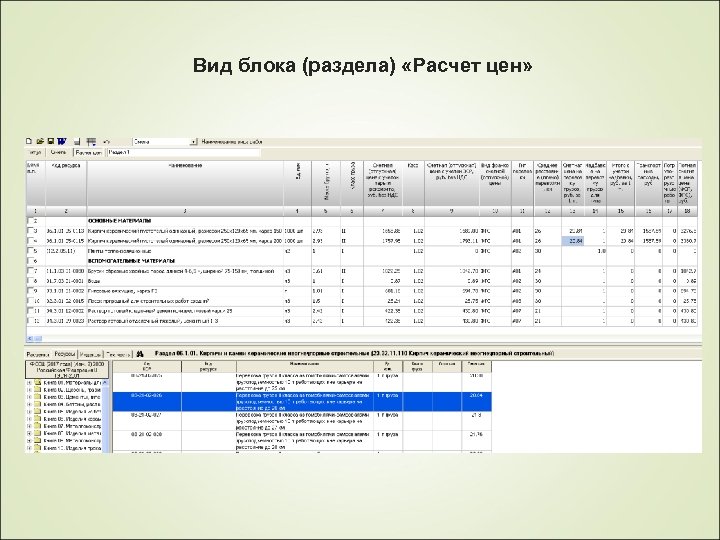The image size is (720, 540).
Task: Open the Тех.часть tab in lower panel
Action: 118,354
